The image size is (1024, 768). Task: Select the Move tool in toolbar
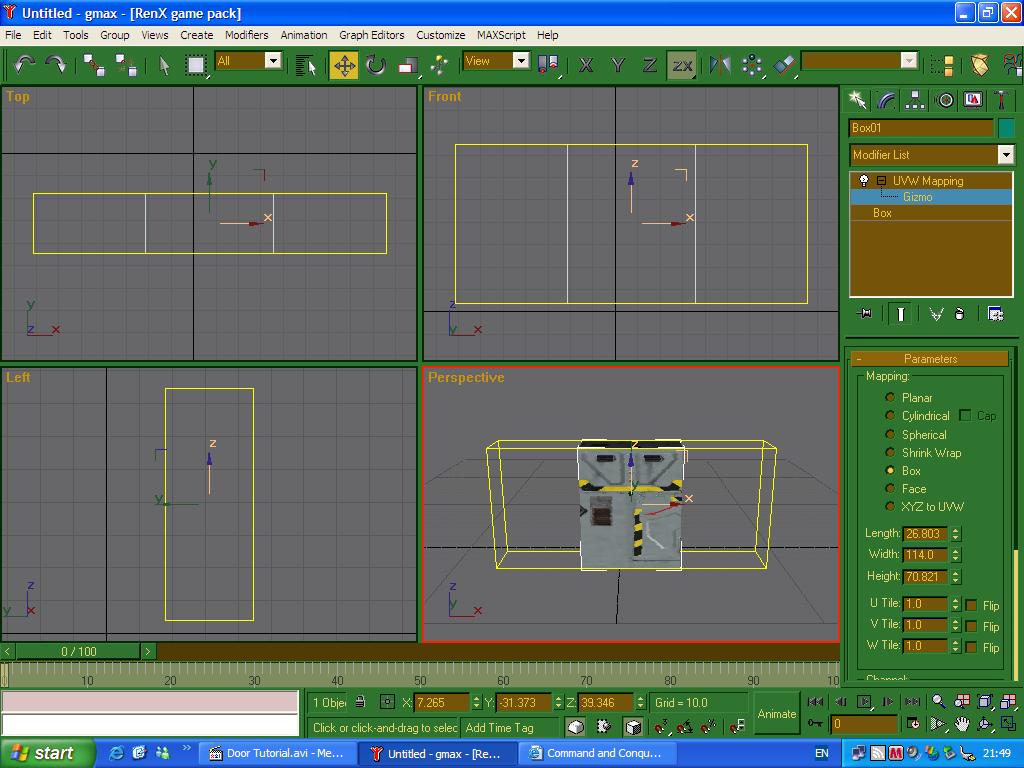pos(344,65)
